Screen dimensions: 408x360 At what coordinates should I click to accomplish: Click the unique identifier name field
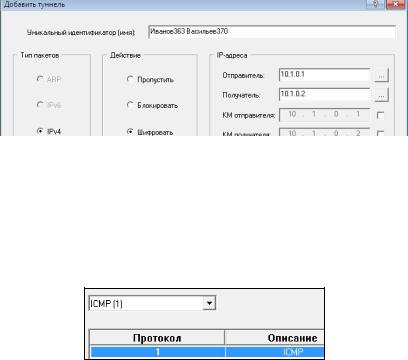coord(272,32)
